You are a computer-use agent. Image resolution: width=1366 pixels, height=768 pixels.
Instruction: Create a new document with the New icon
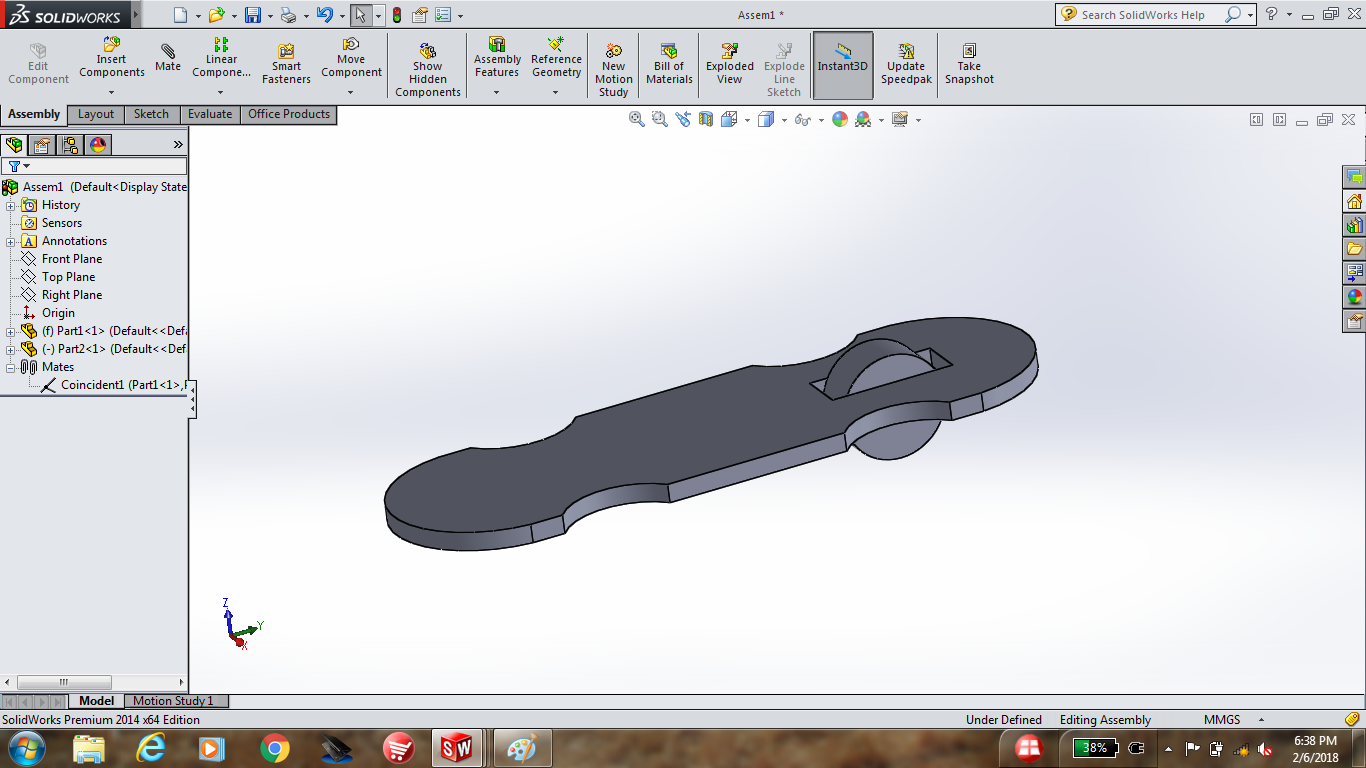tap(180, 15)
